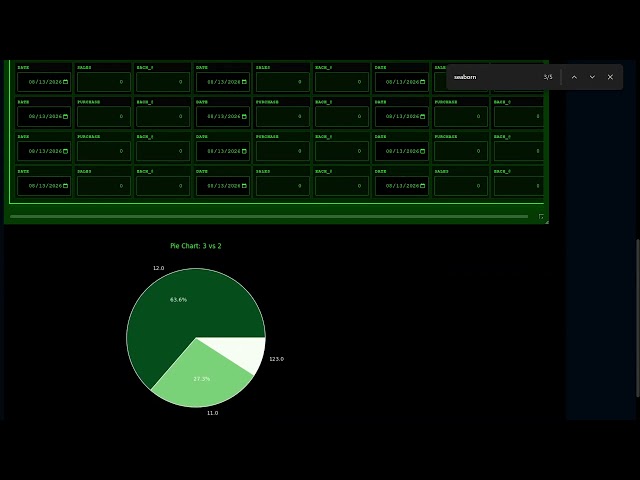Open calendar picker in third row's middle DATE field
The image size is (640, 480).
(x=244, y=151)
